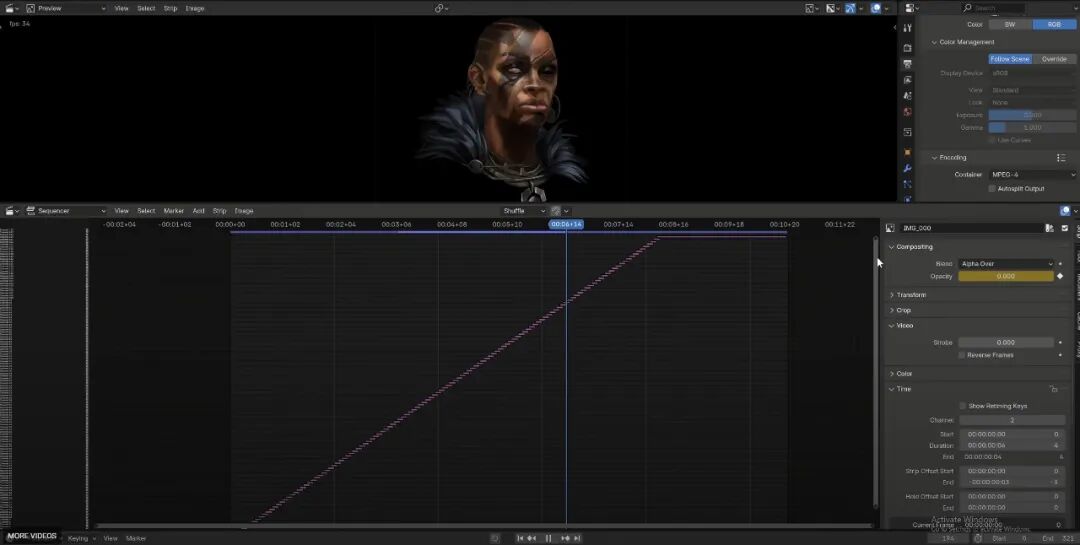Click the Preview editor type icon
This screenshot has width=1080, height=545.
12,8
